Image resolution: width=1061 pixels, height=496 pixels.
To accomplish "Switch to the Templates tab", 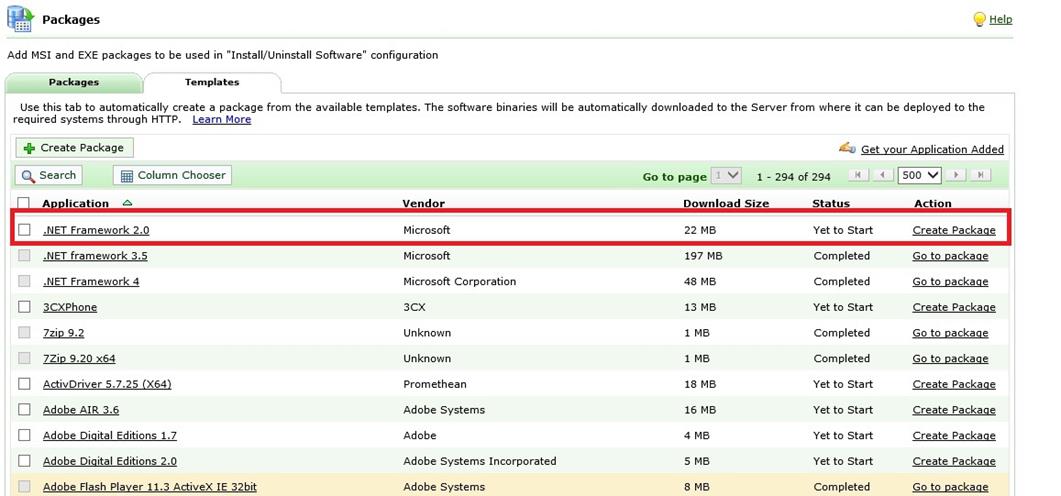I will 212,83.
